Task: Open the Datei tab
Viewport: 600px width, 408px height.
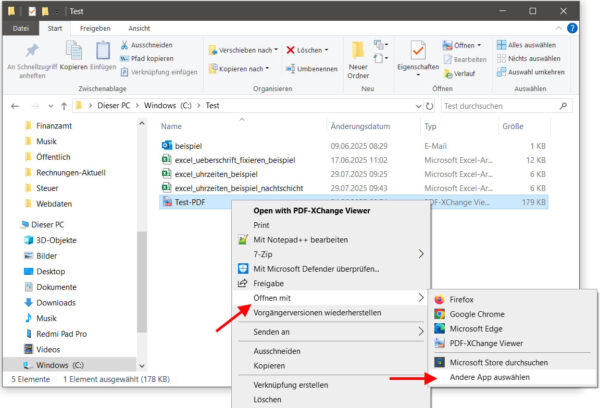Action: pyautogui.click(x=21, y=28)
